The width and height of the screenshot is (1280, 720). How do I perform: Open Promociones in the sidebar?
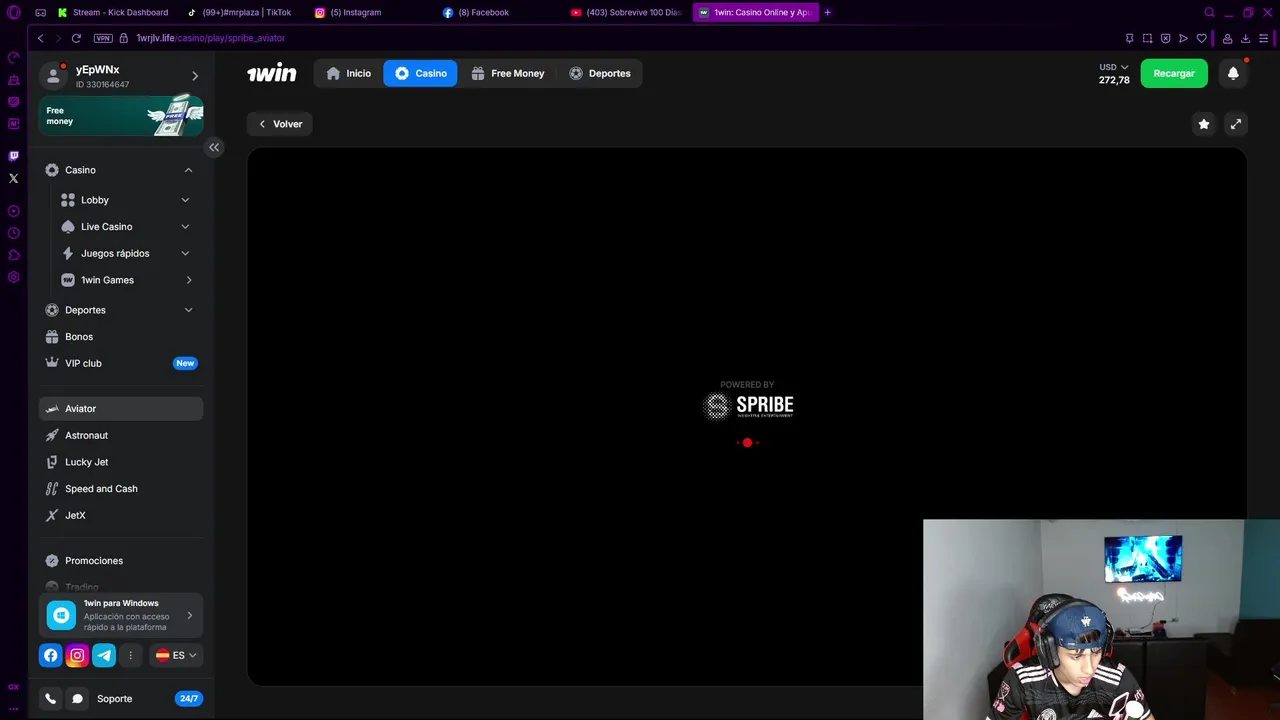point(121,561)
